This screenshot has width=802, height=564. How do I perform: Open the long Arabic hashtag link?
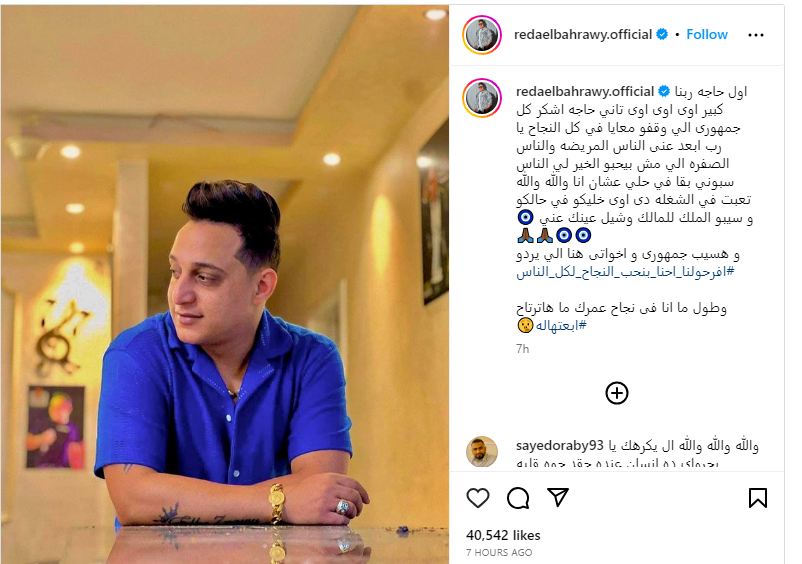click(x=625, y=272)
